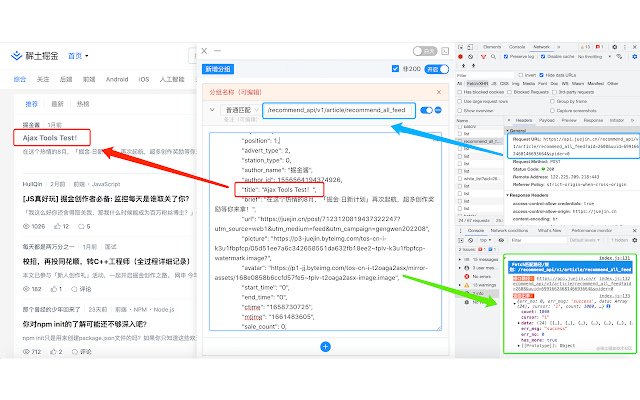Open the request Response tab
Screen dimensions: 640x400
(593, 120)
